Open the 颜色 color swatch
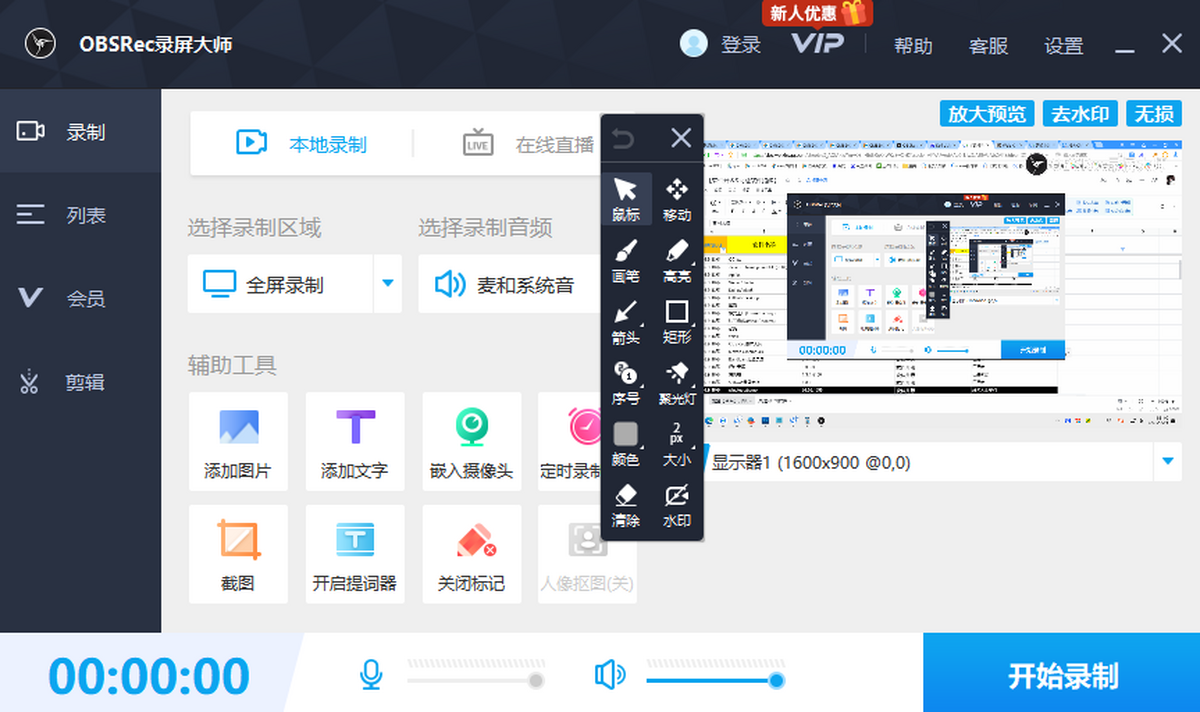The width and height of the screenshot is (1200, 712). pos(626,444)
